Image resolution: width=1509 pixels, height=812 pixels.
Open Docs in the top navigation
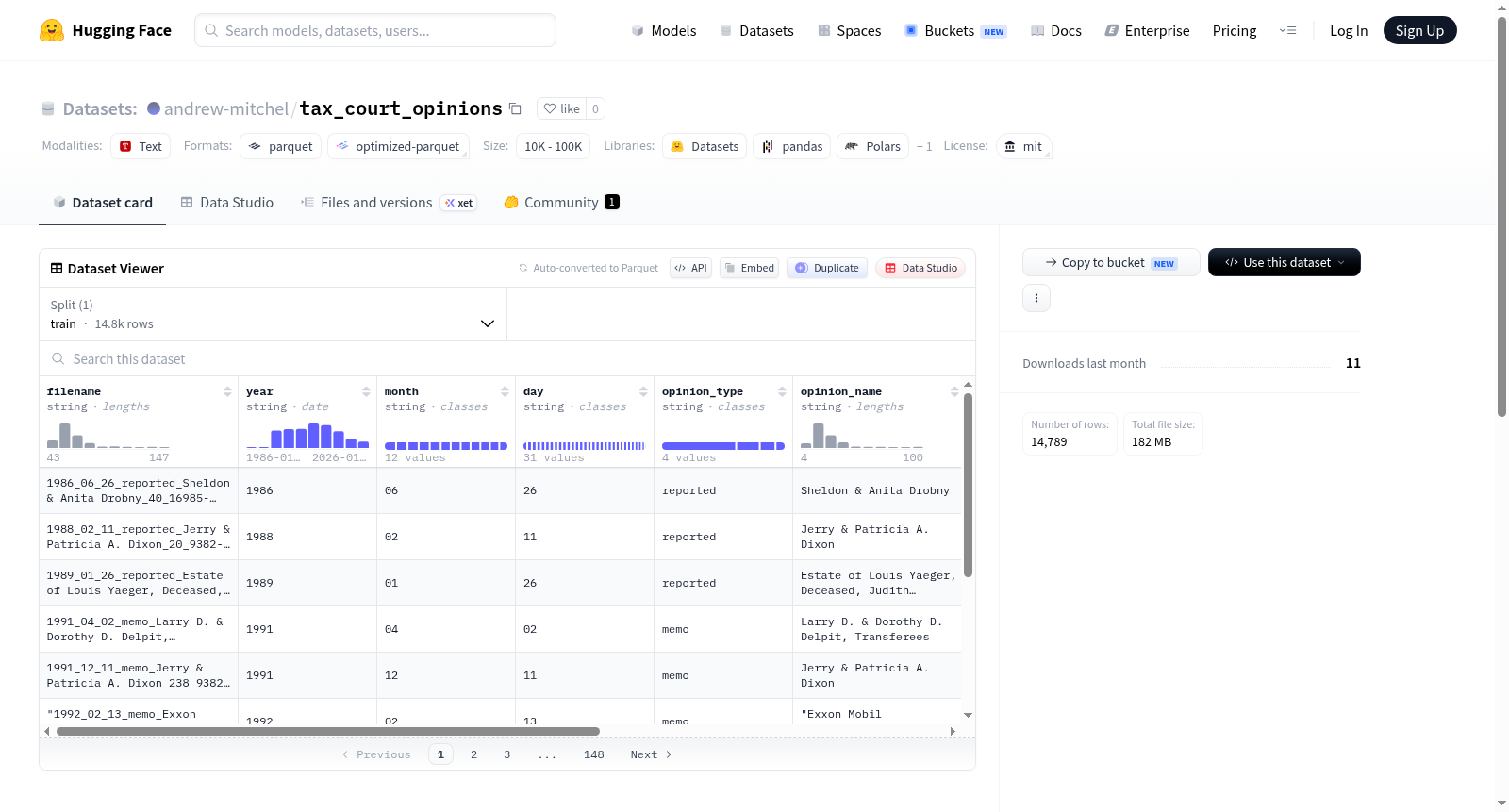(x=1056, y=30)
